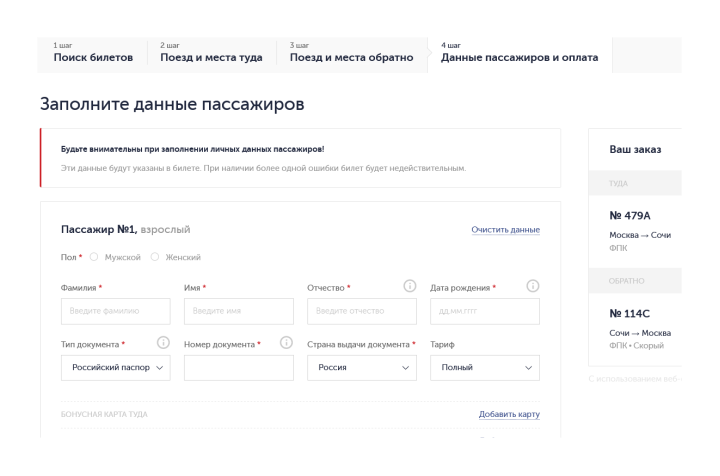Click Заполните данные пассажиров heading
The width and height of the screenshot is (720, 476).
point(172,104)
